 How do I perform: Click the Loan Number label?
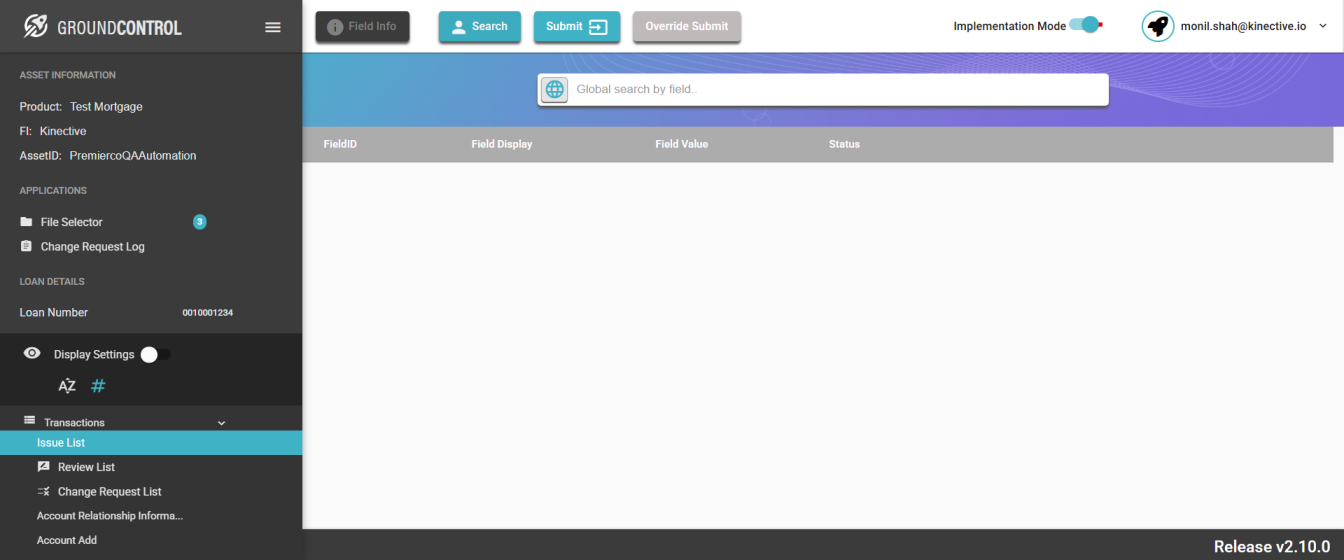[54, 312]
